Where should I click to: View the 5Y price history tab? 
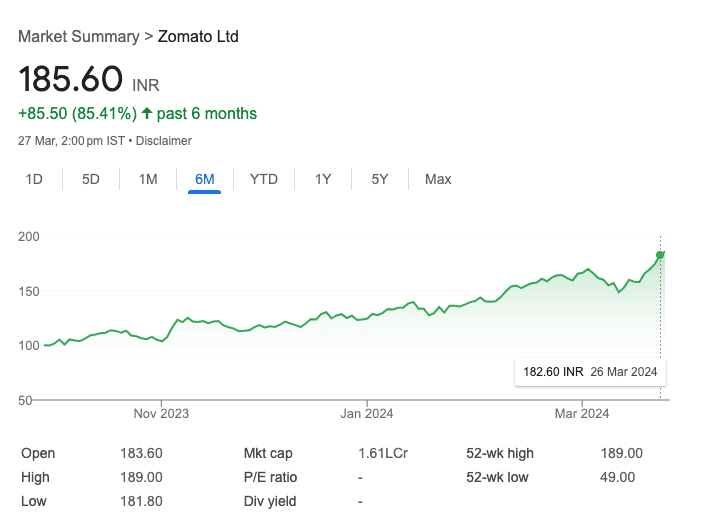coord(380,179)
